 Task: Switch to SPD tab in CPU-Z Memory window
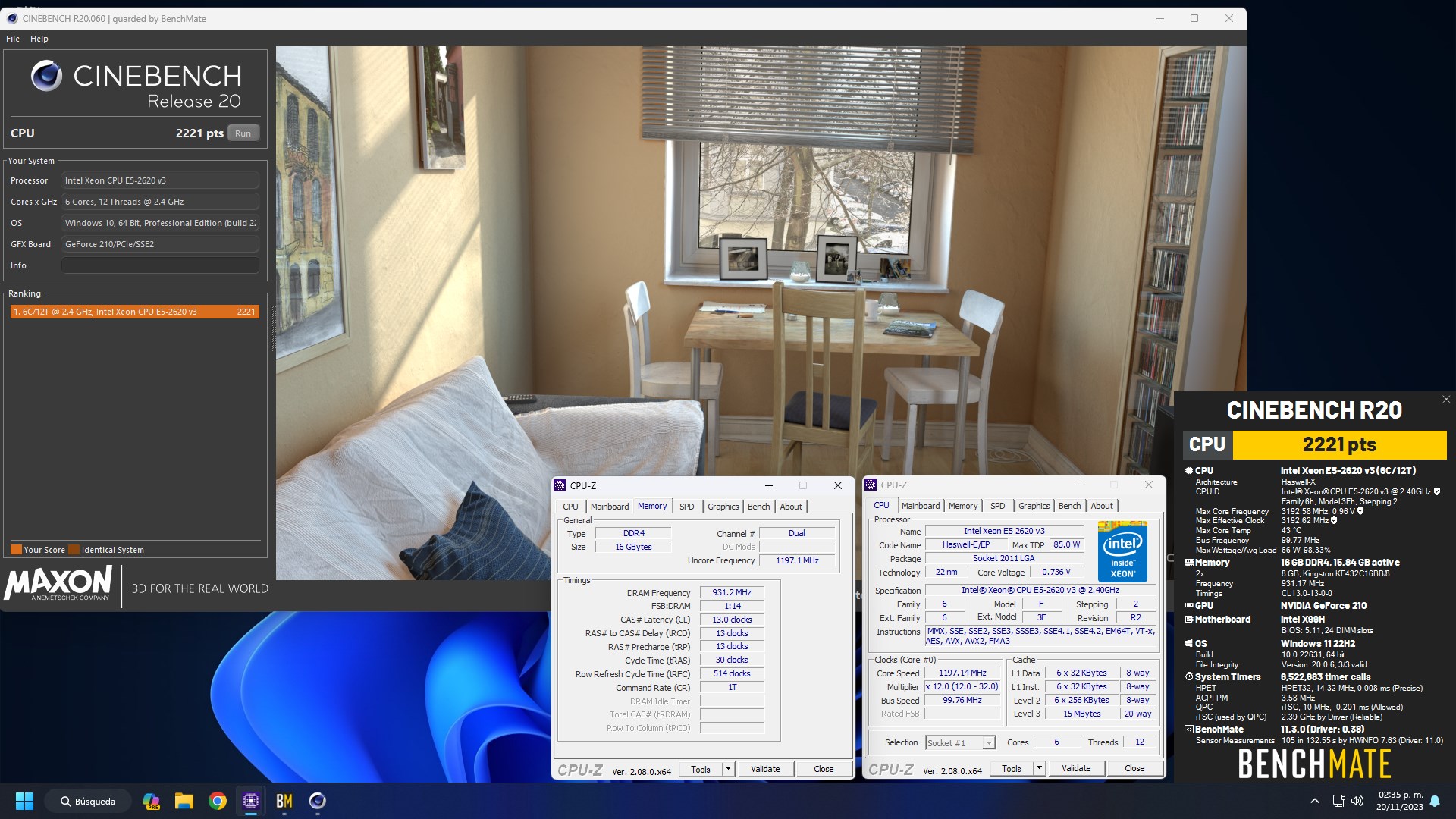686,507
